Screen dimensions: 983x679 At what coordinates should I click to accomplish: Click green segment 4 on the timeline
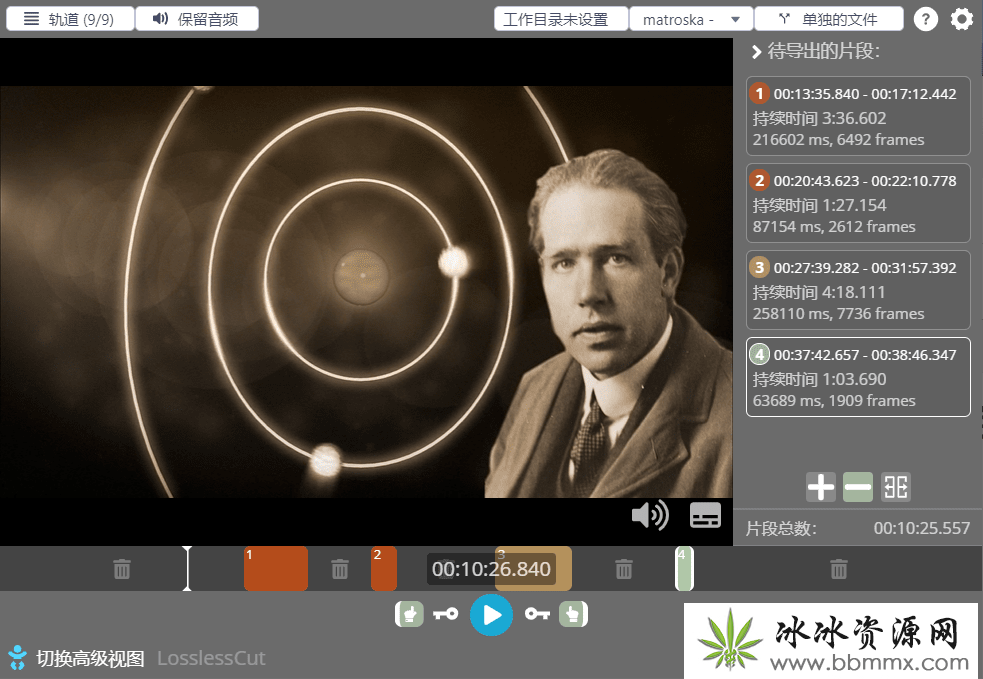pos(685,569)
